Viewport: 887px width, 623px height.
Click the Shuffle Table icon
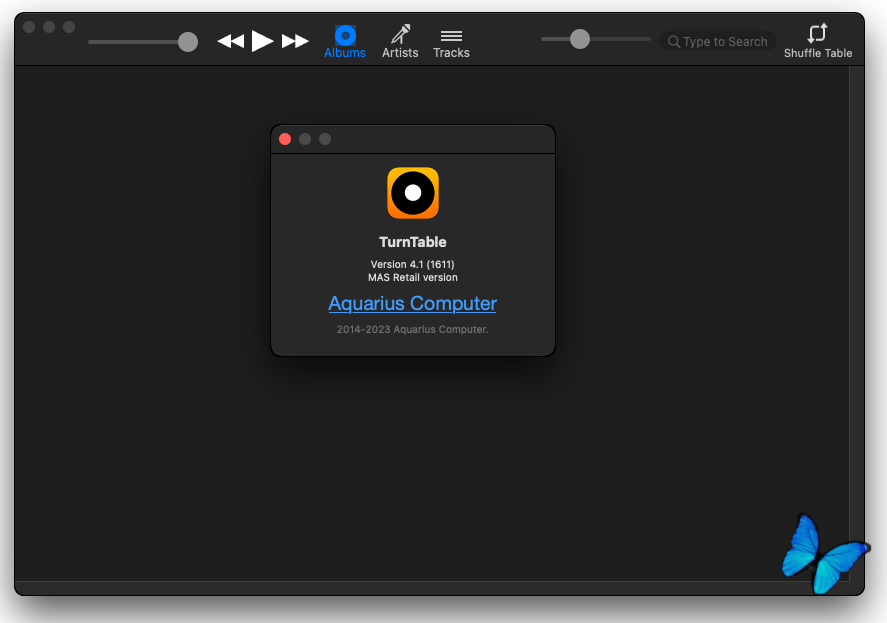817,33
